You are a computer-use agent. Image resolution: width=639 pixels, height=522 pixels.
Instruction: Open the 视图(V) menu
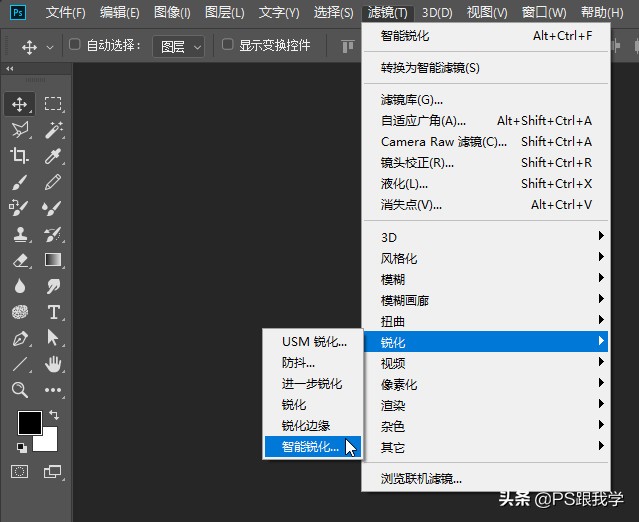pyautogui.click(x=487, y=13)
